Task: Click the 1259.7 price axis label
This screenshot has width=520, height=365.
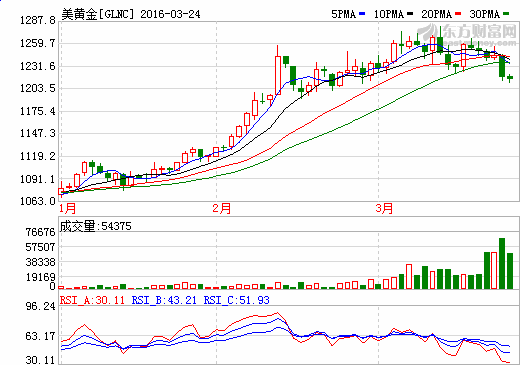Action: [38, 43]
